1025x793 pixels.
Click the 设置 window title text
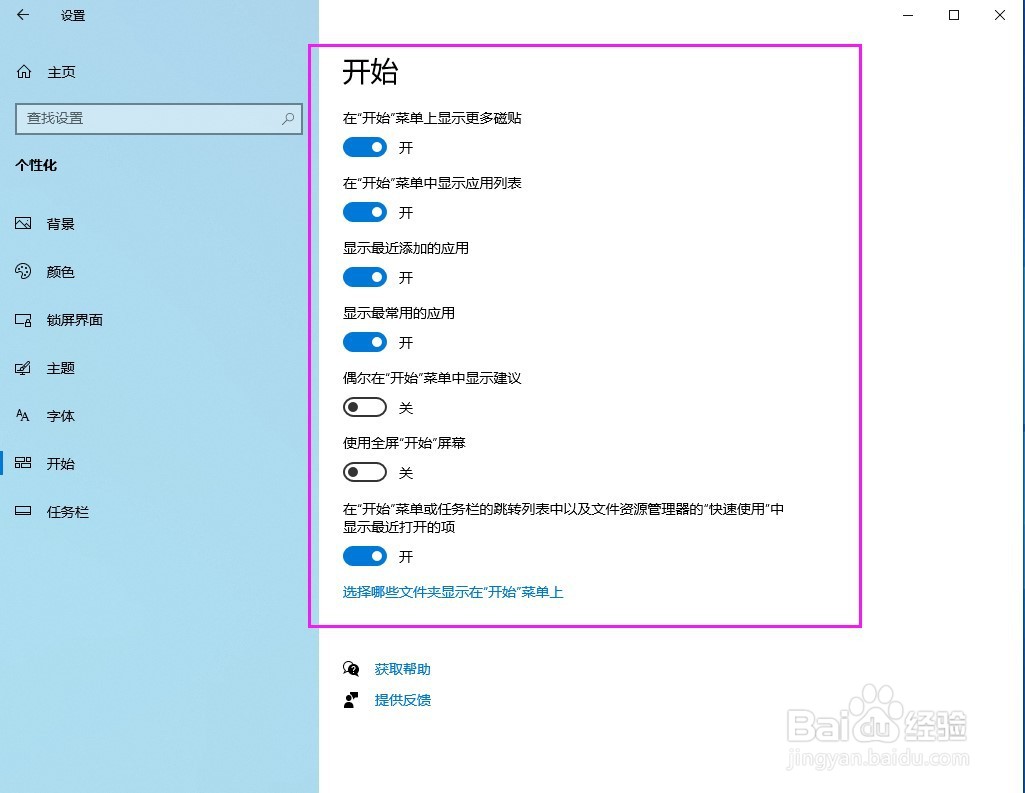pyautogui.click(x=73, y=15)
